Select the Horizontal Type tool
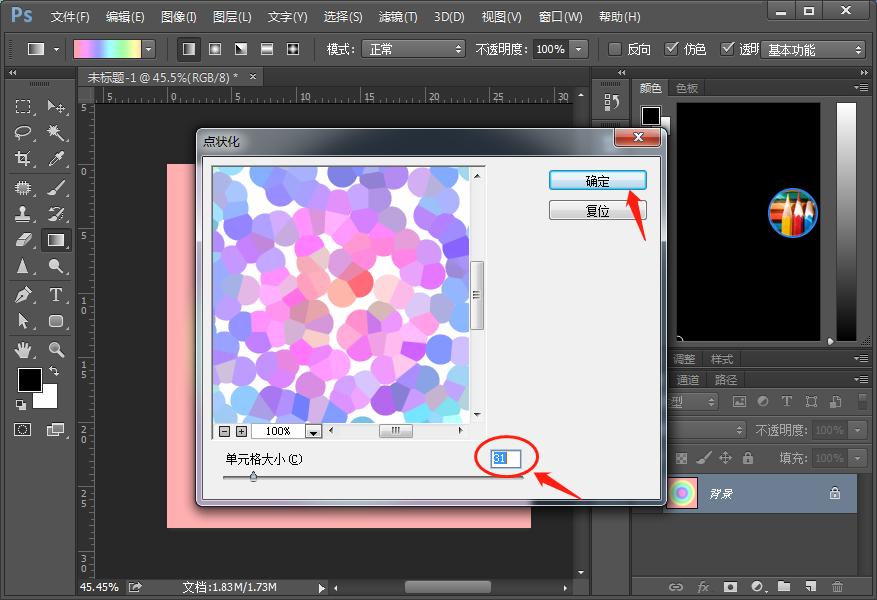 56,295
